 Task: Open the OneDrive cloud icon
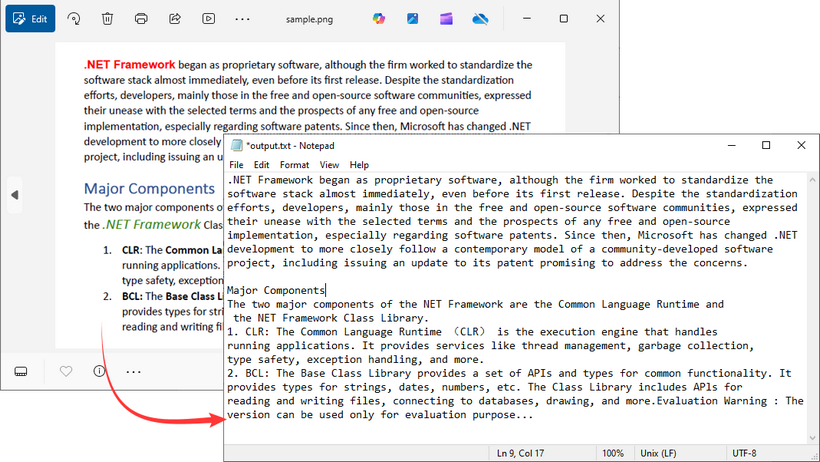[479, 19]
